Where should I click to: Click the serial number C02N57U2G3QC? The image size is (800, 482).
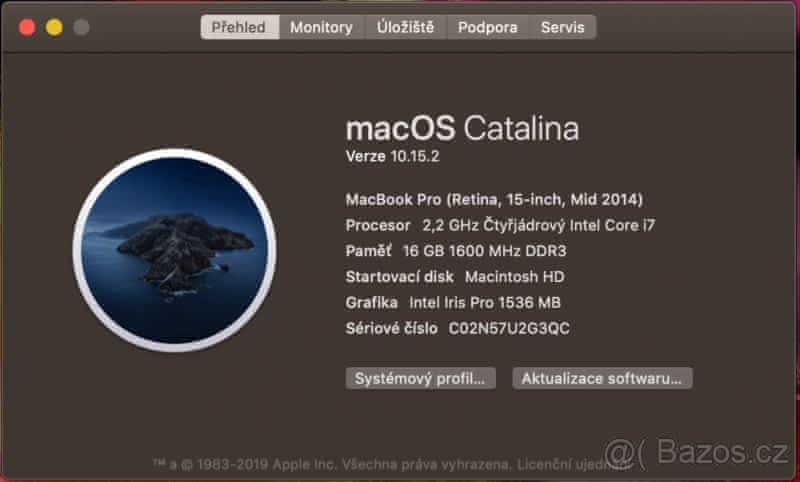point(509,328)
